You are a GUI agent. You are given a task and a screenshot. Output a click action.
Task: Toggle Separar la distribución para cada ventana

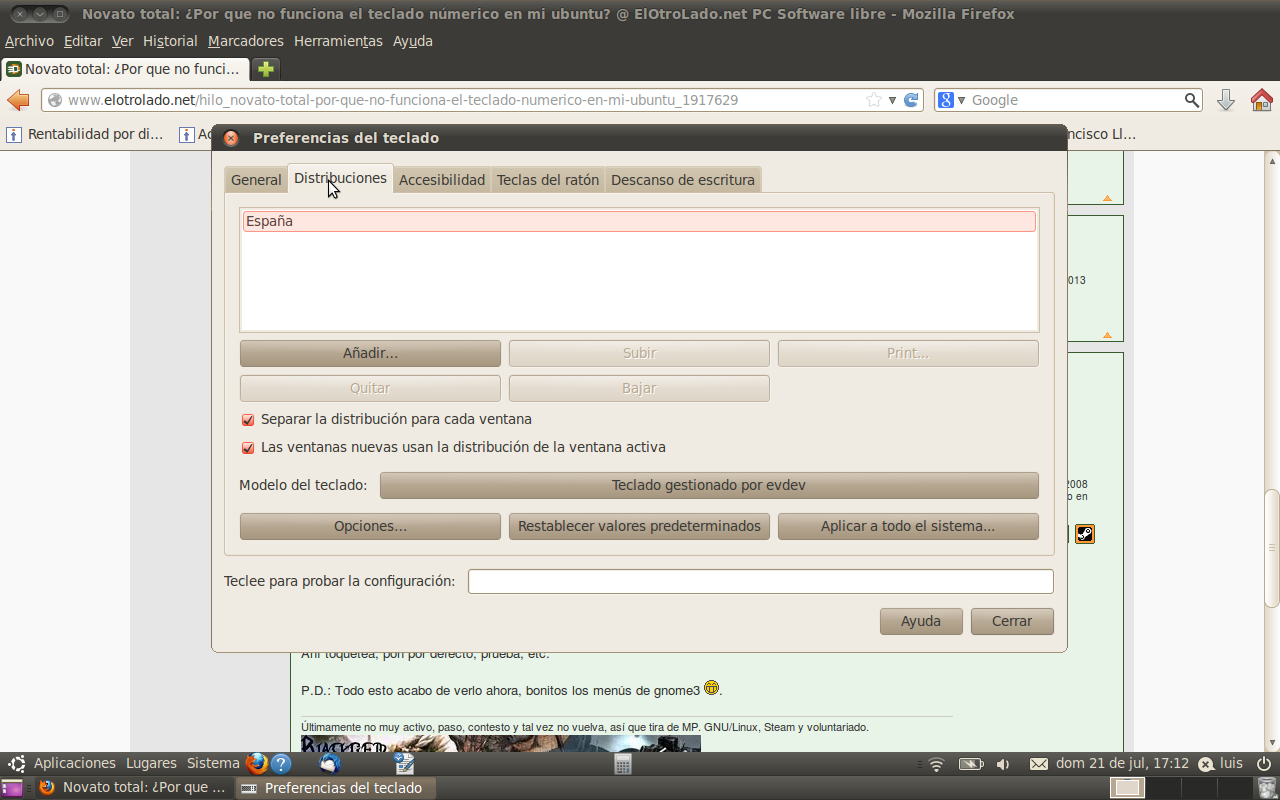[248, 420]
